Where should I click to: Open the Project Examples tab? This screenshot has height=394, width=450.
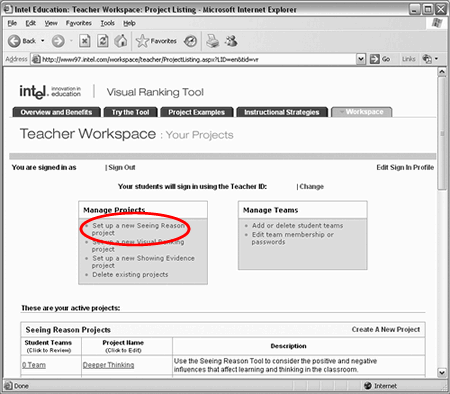coord(196,112)
